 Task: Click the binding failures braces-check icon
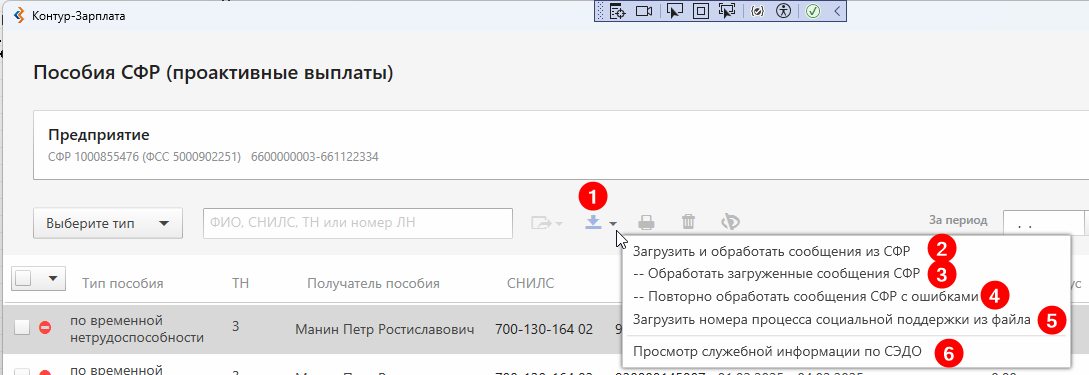[758, 11]
